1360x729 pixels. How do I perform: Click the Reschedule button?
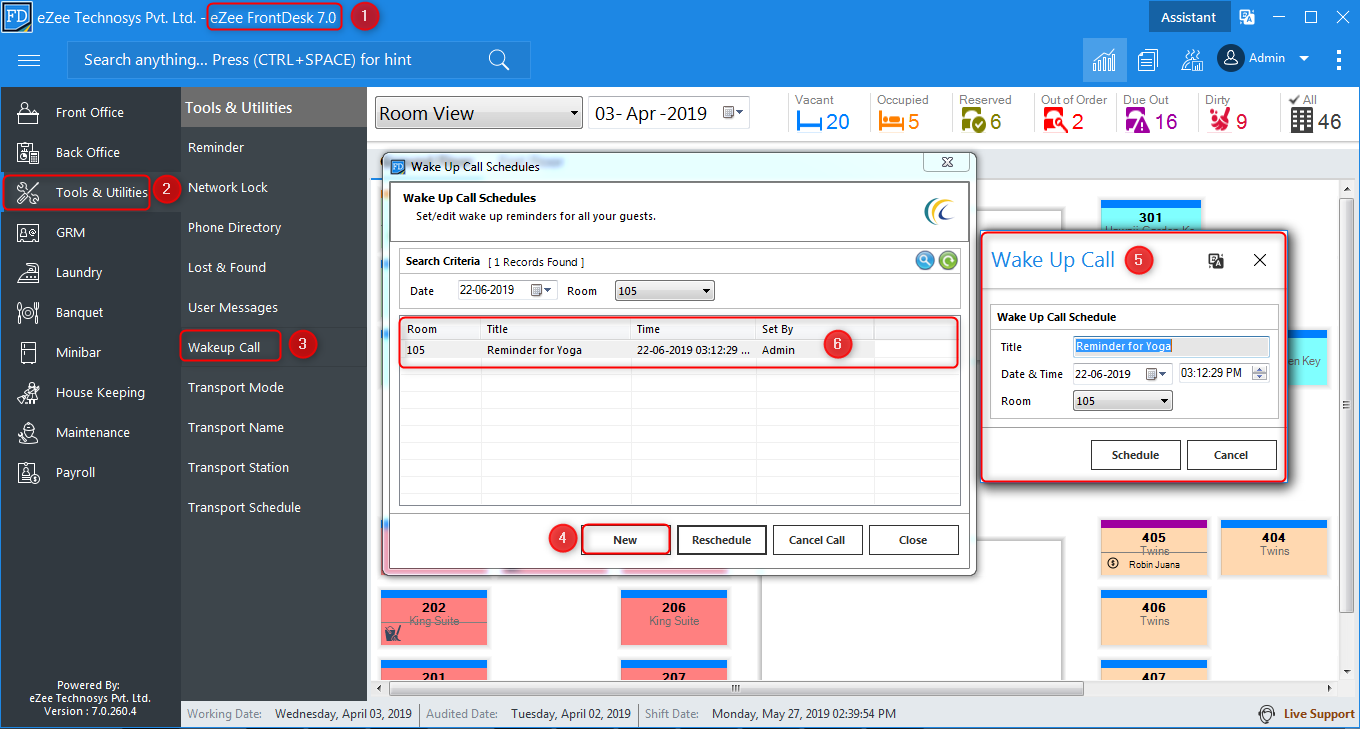pos(722,540)
